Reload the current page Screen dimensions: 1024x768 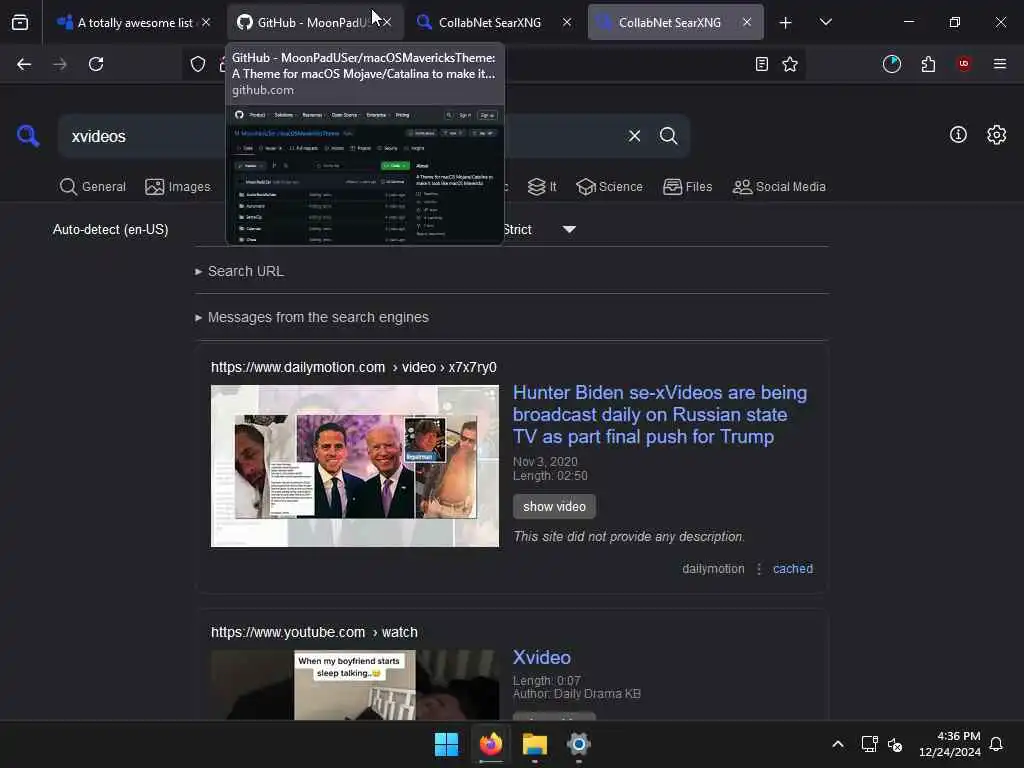tap(96, 64)
